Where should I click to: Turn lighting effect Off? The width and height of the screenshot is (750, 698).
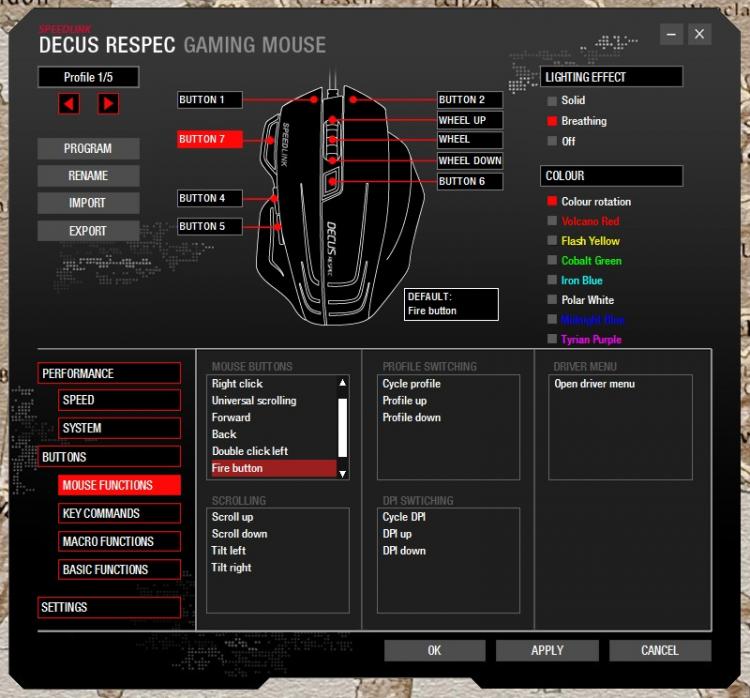562,141
